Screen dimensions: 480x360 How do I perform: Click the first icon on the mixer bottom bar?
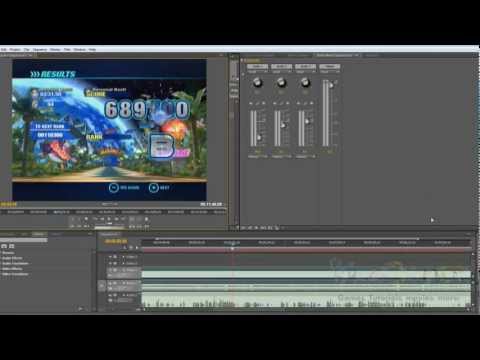243,228
